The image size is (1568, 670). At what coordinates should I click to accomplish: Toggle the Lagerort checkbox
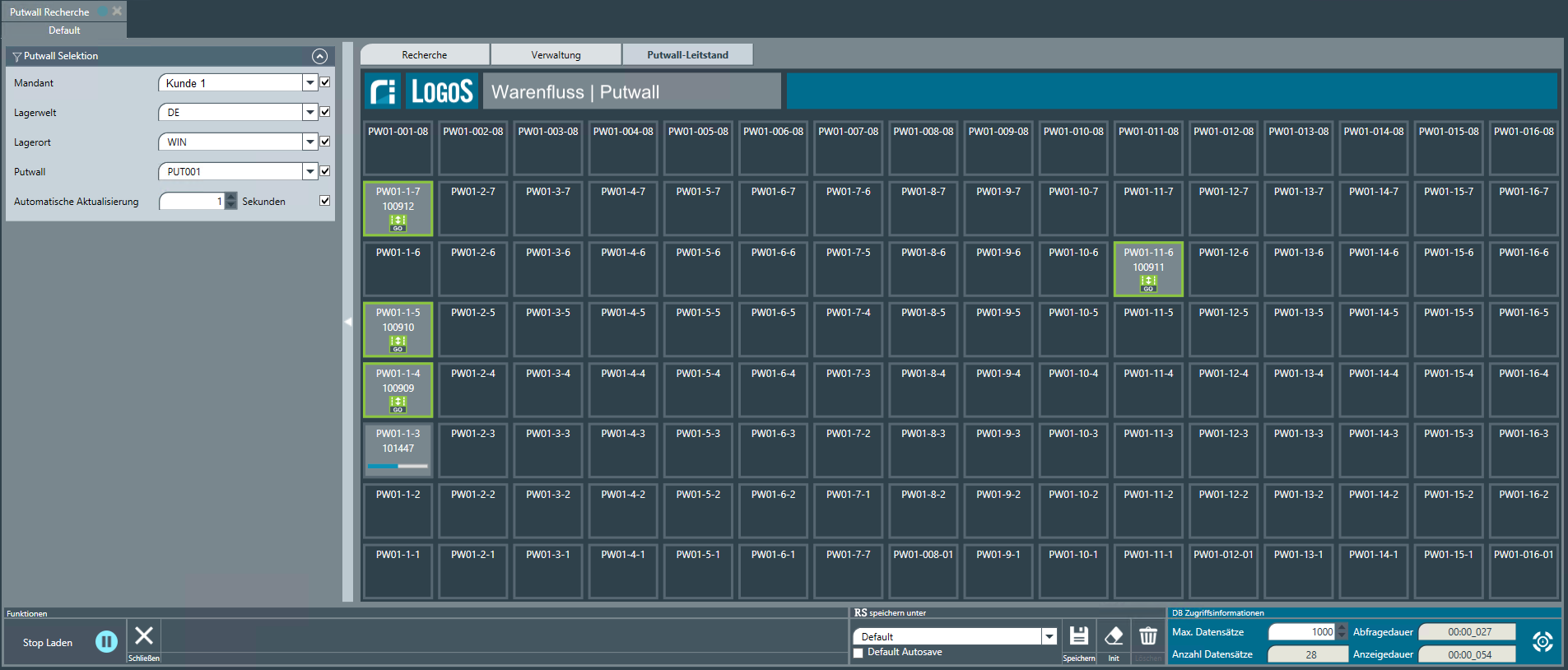325,142
